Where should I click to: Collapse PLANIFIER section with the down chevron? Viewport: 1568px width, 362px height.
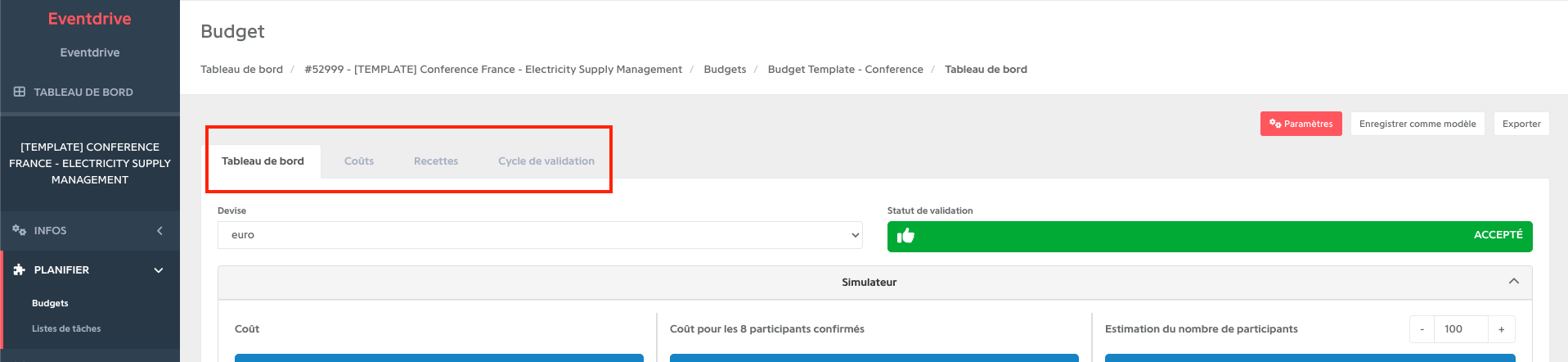click(x=159, y=270)
